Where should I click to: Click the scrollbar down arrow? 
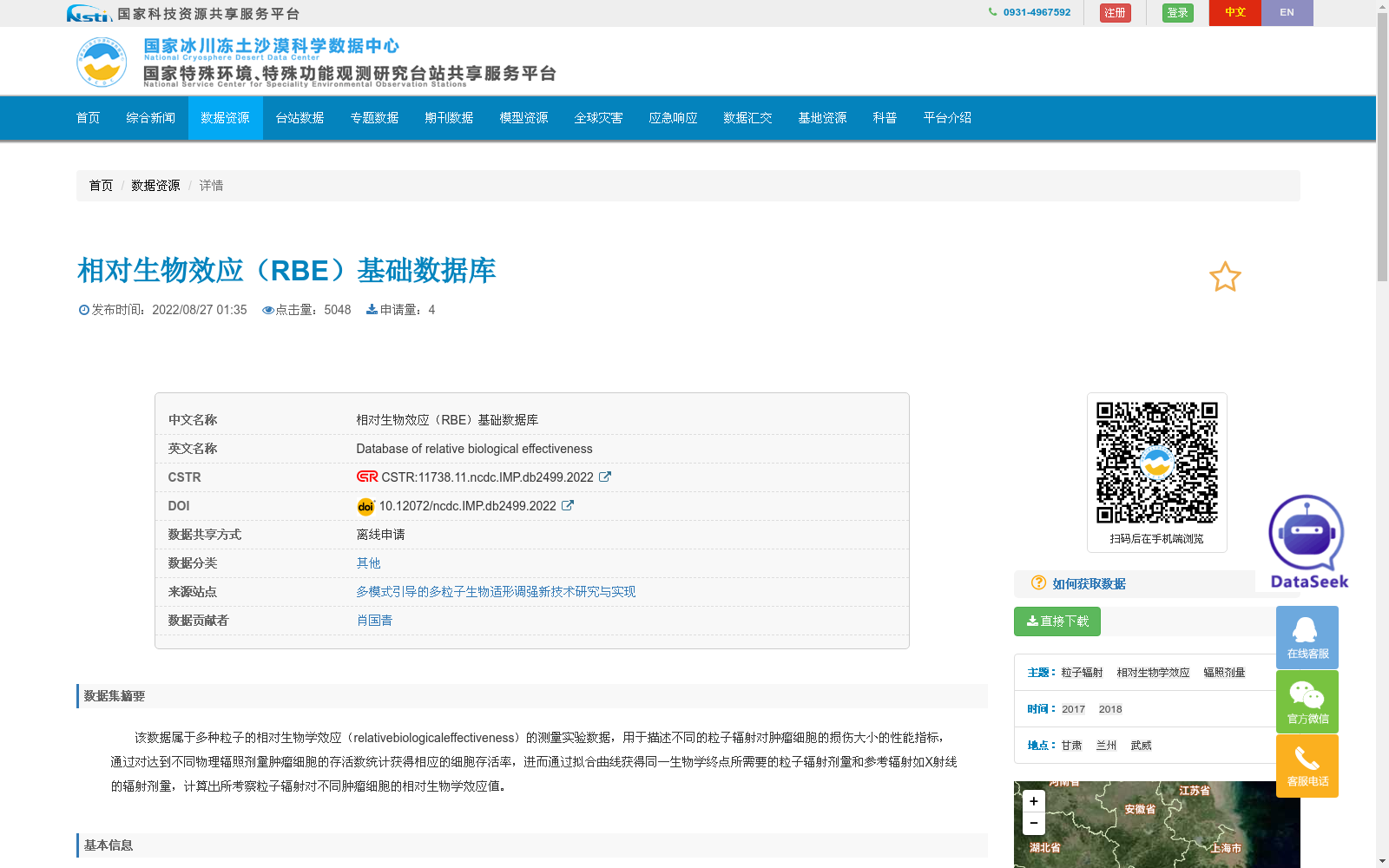(x=1382, y=861)
